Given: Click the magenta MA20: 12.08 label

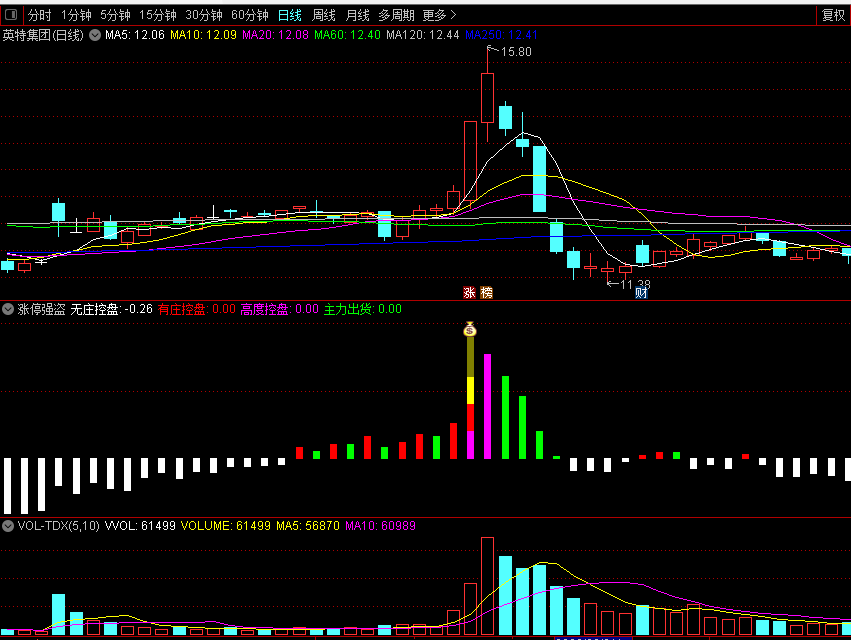Looking at the screenshot, I should tap(275, 35).
